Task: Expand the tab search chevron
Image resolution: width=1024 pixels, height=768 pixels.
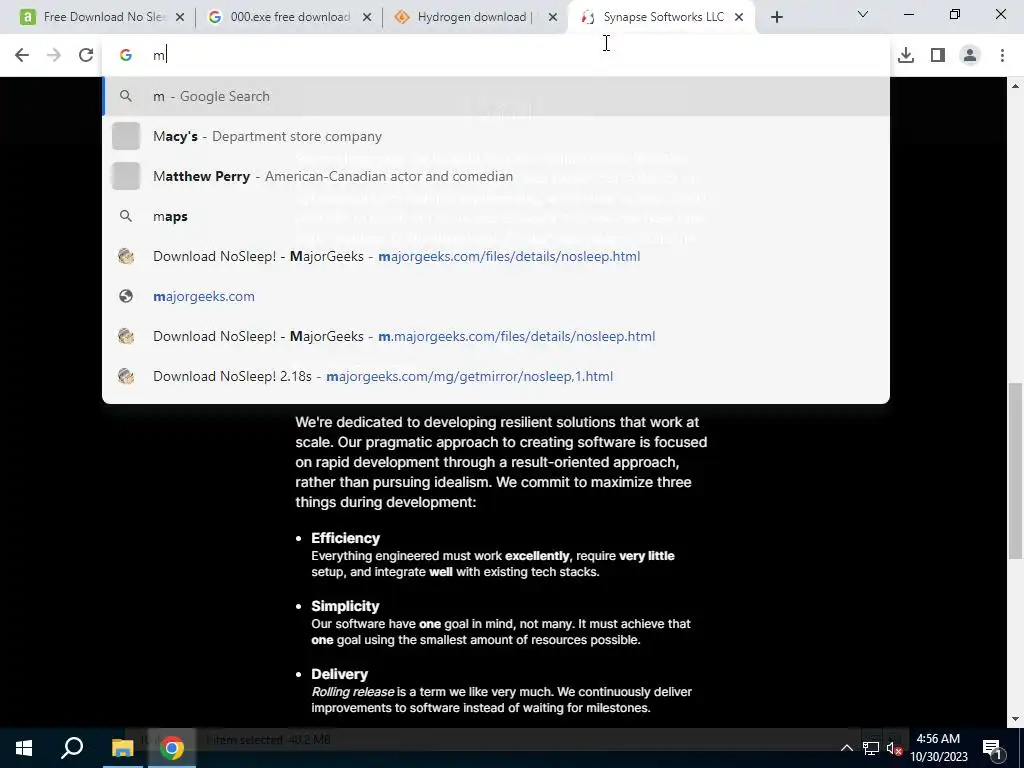Action: coord(863,14)
